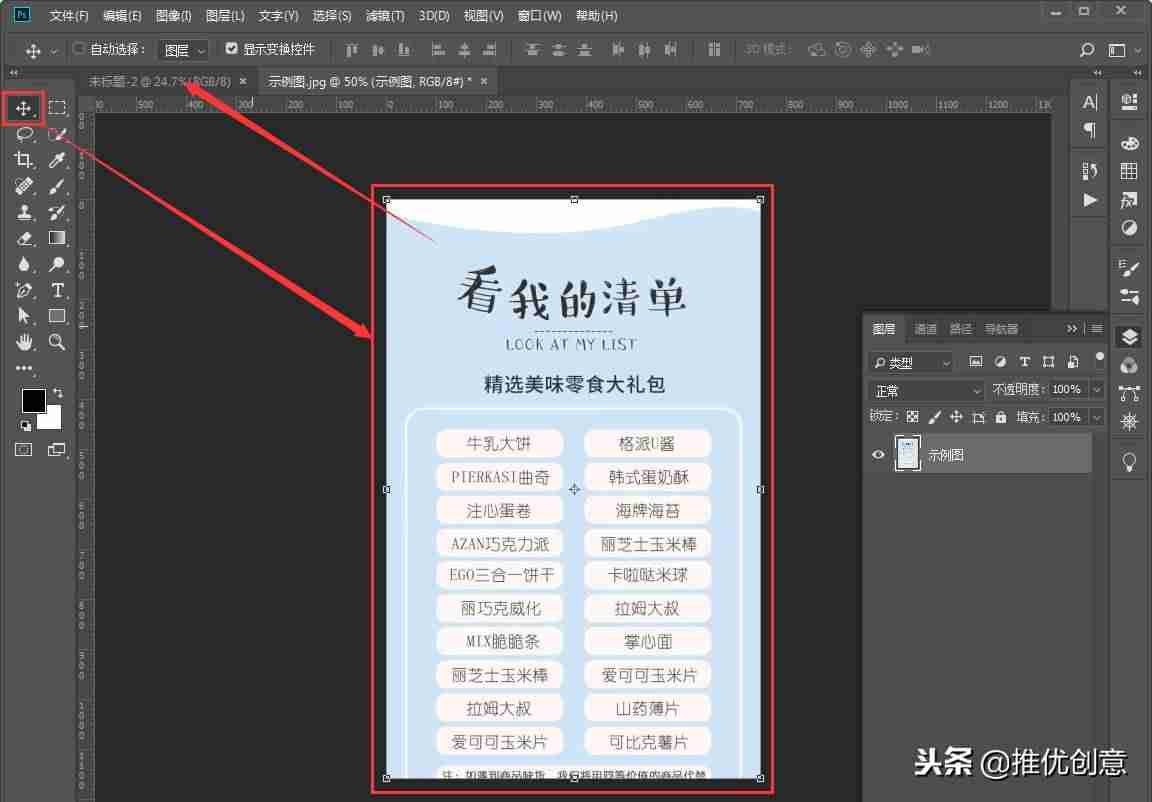
Task: Select the Crop tool
Action: (x=24, y=160)
